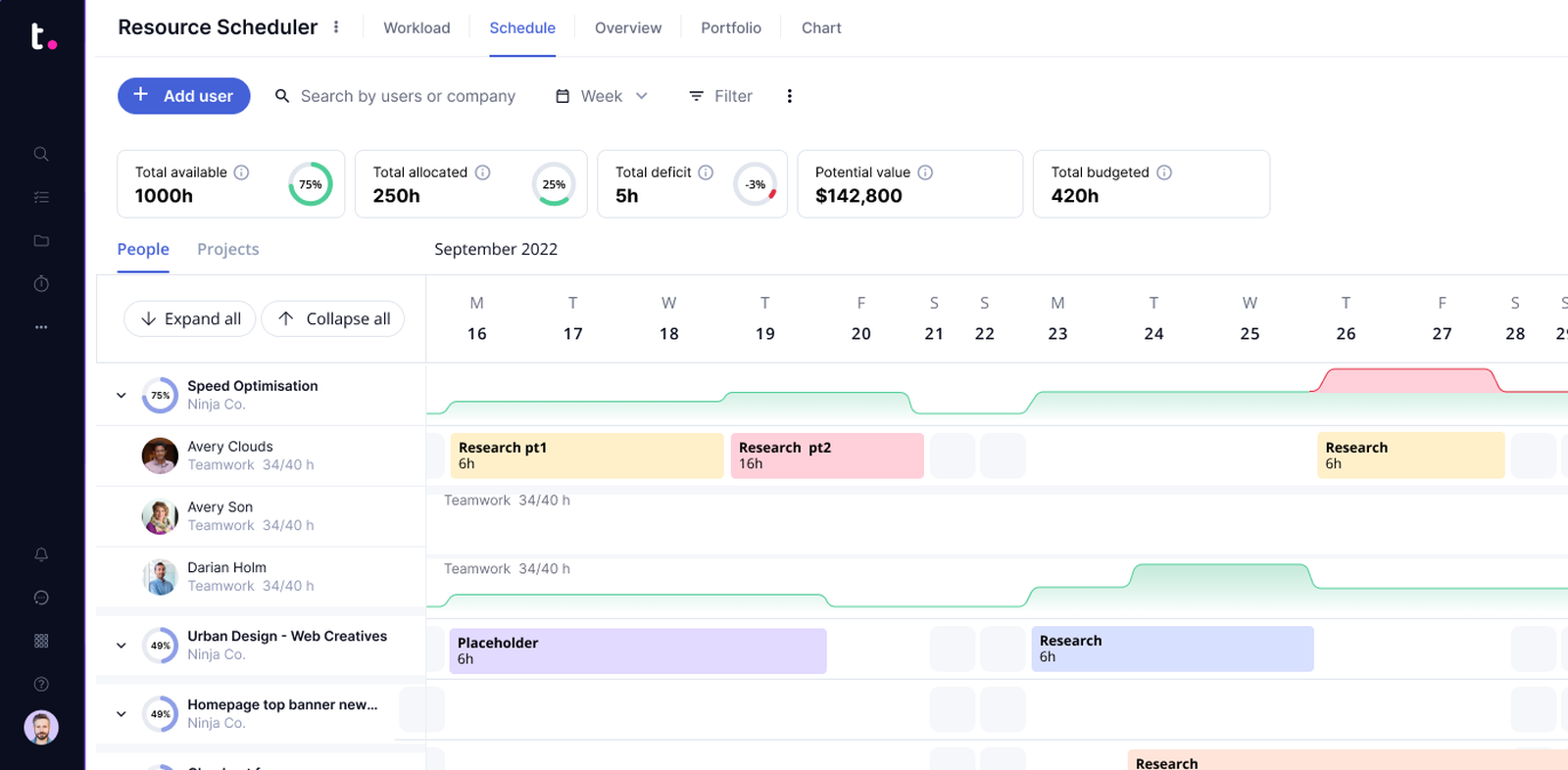Open the Week view dropdown
This screenshot has width=1568, height=770.
[602, 96]
